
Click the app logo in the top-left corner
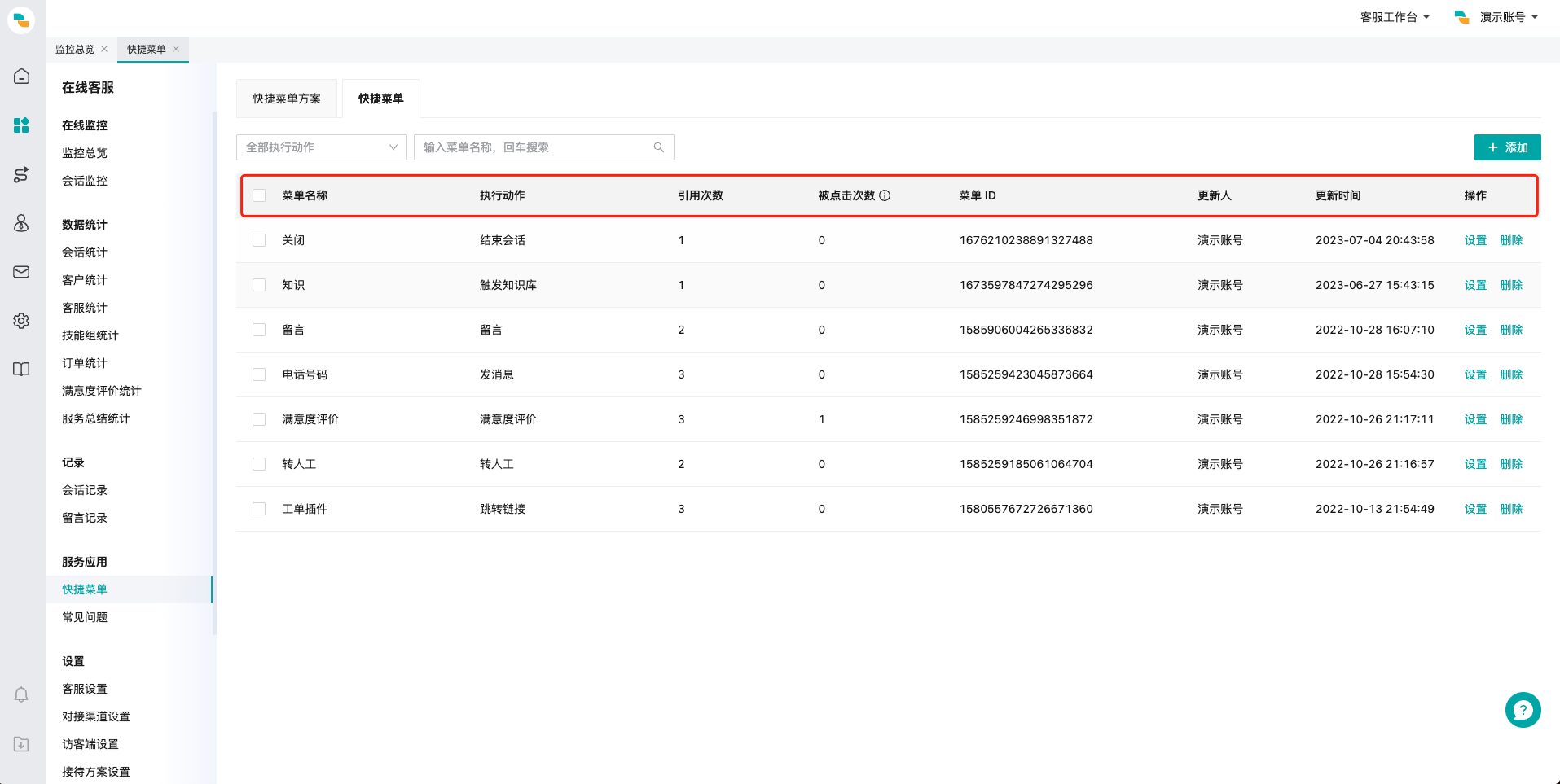click(x=21, y=20)
